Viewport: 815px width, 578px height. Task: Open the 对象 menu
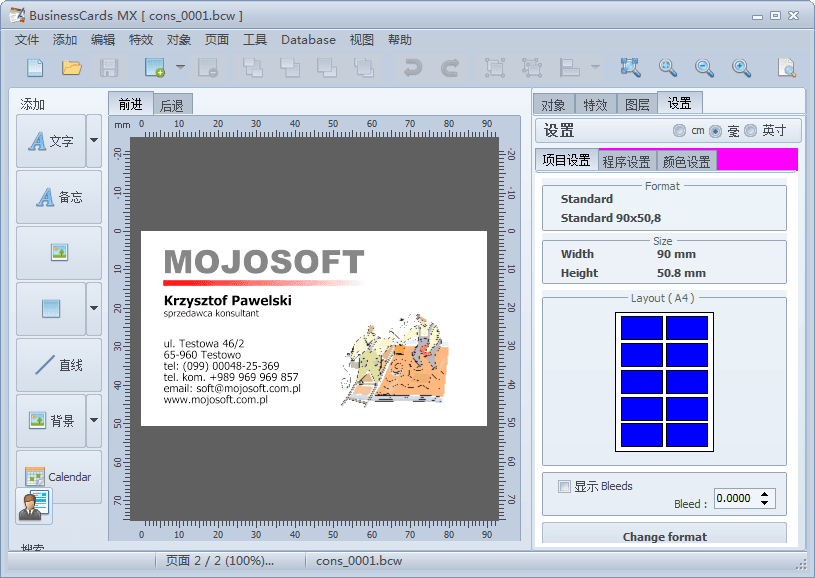pos(179,40)
